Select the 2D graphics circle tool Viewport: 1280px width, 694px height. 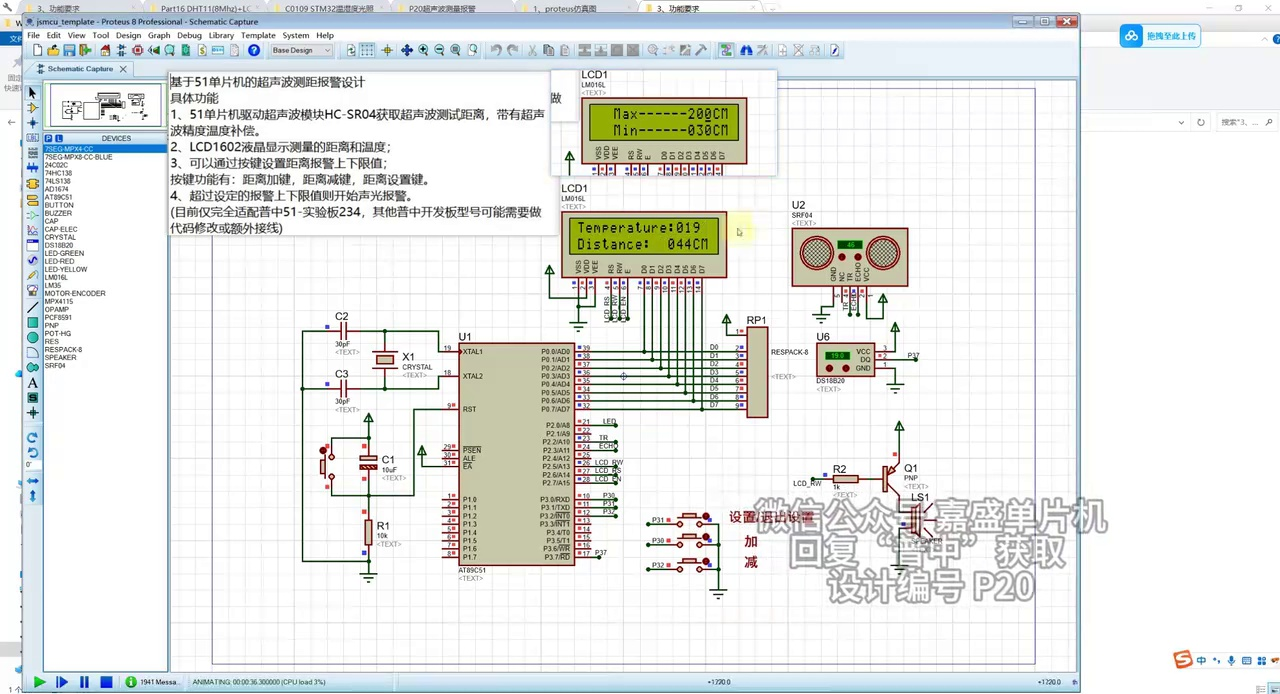click(x=32, y=338)
